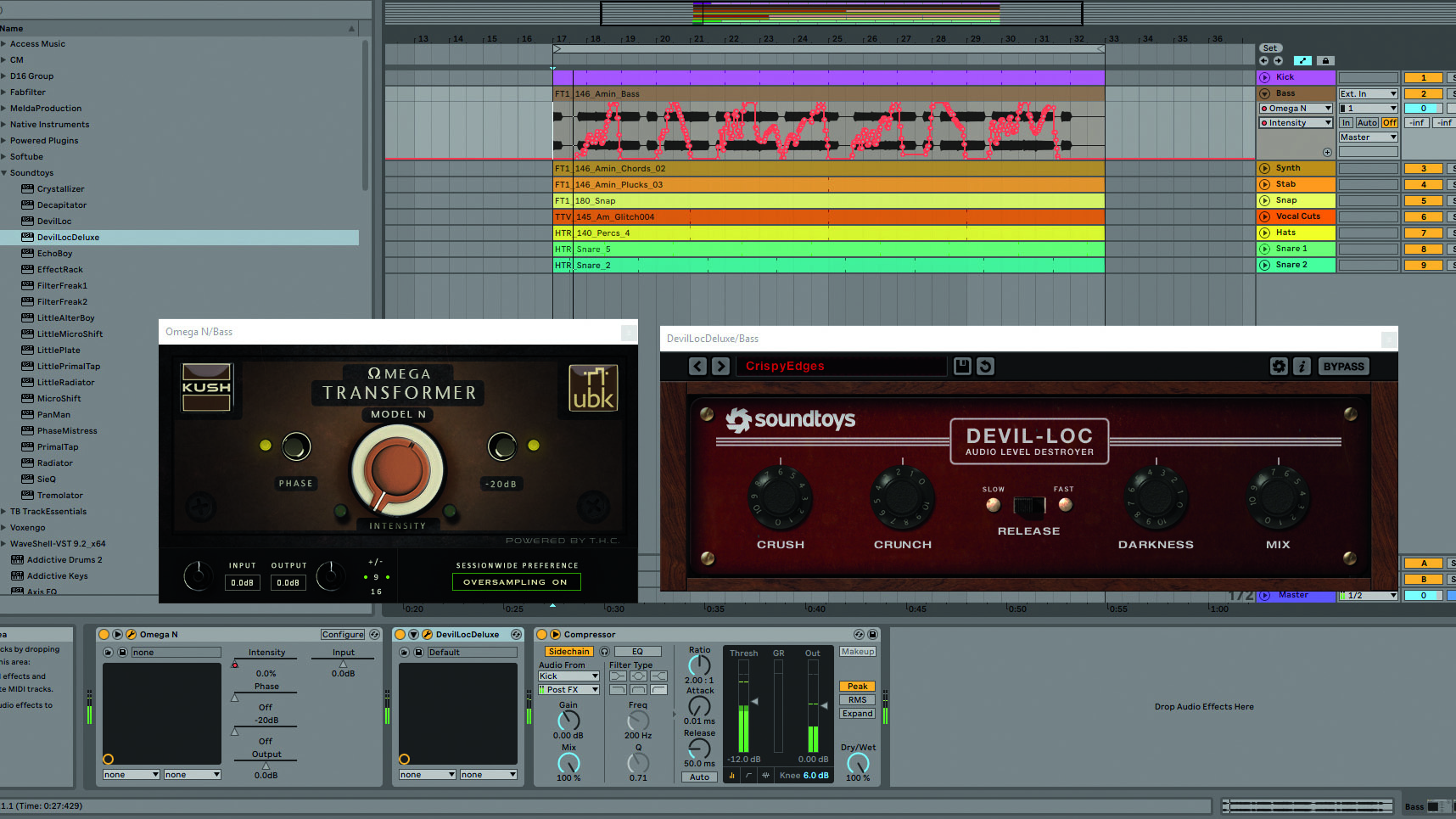Go to next DevilLoc preset
Screen dimensions: 1456x819
(x=720, y=367)
